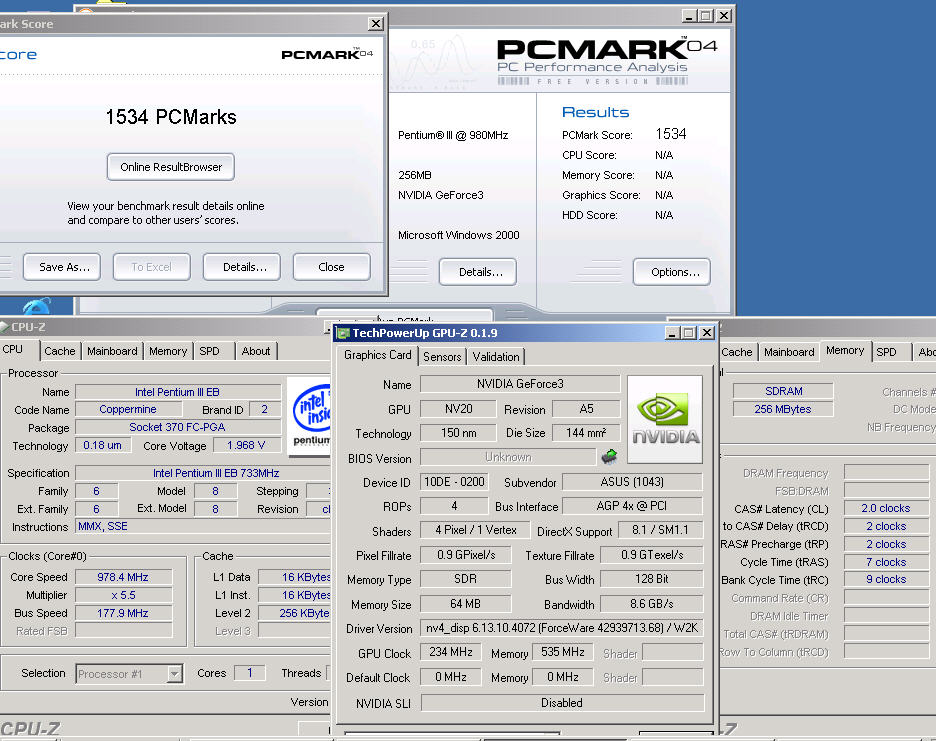Open the Cache tab in CPU-Z processor window

[x=60, y=351]
